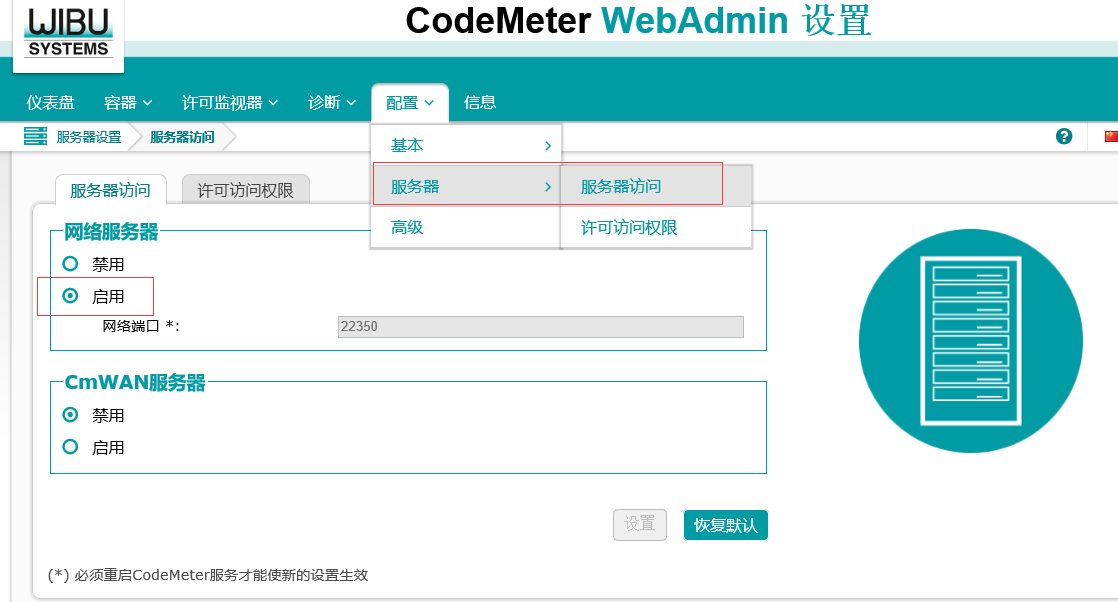Screen dimensions: 1118x602
Task: Select 启用 under 网络服务器
Action: pyautogui.click(x=70, y=295)
